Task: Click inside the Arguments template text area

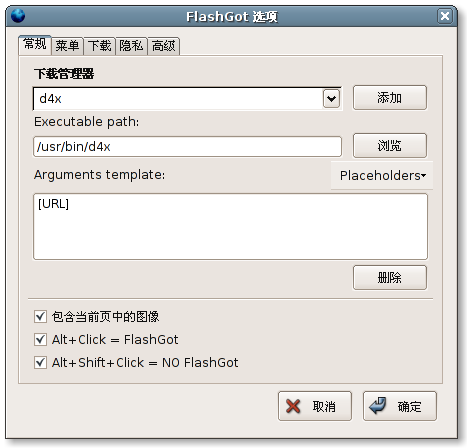Action: [230, 227]
